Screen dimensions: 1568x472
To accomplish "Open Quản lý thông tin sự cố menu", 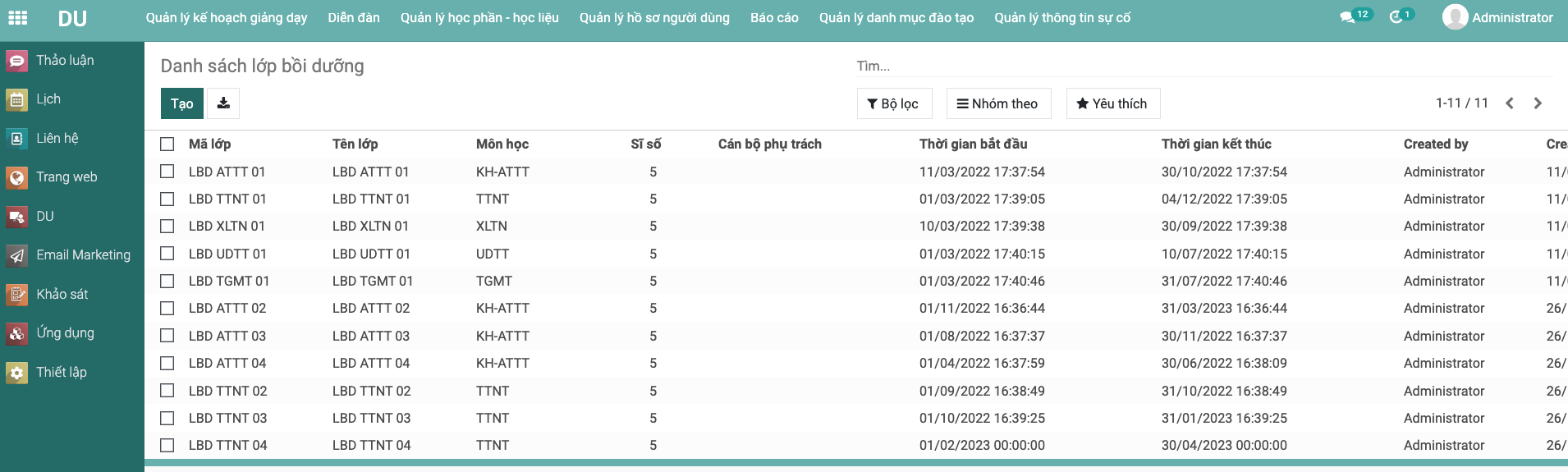I will pyautogui.click(x=1062, y=17).
